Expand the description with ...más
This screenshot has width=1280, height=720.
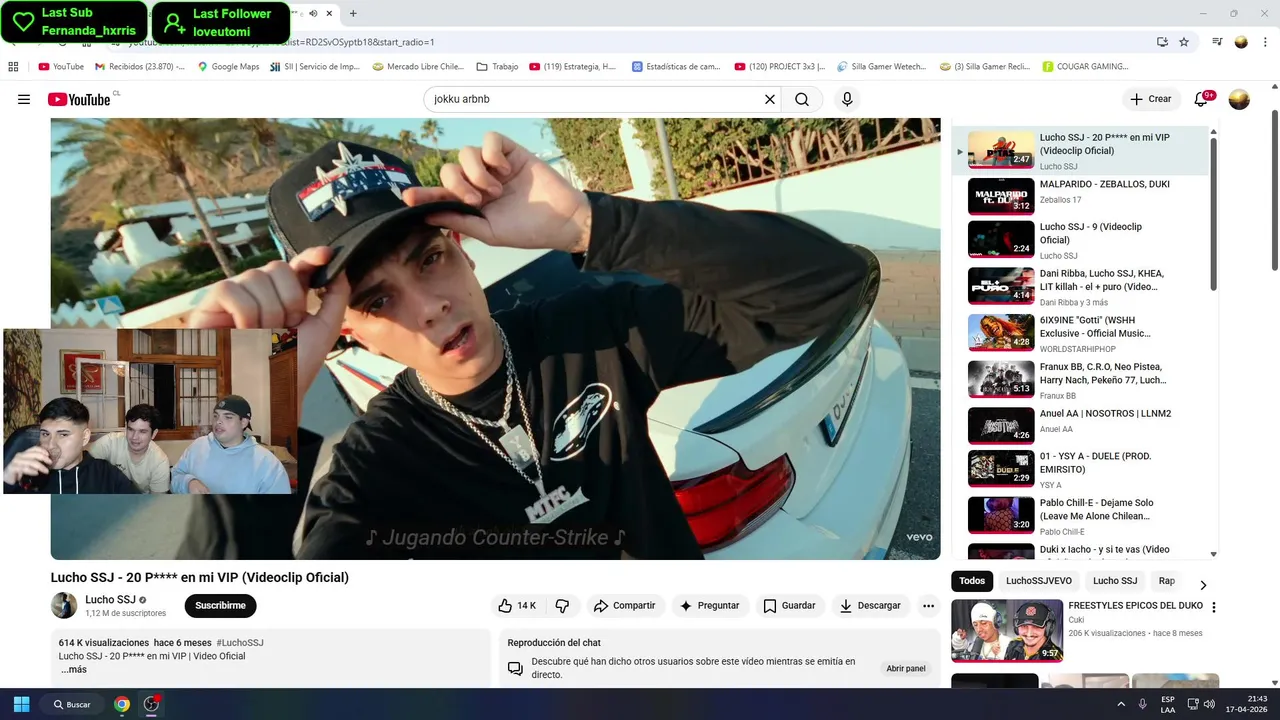(x=73, y=669)
